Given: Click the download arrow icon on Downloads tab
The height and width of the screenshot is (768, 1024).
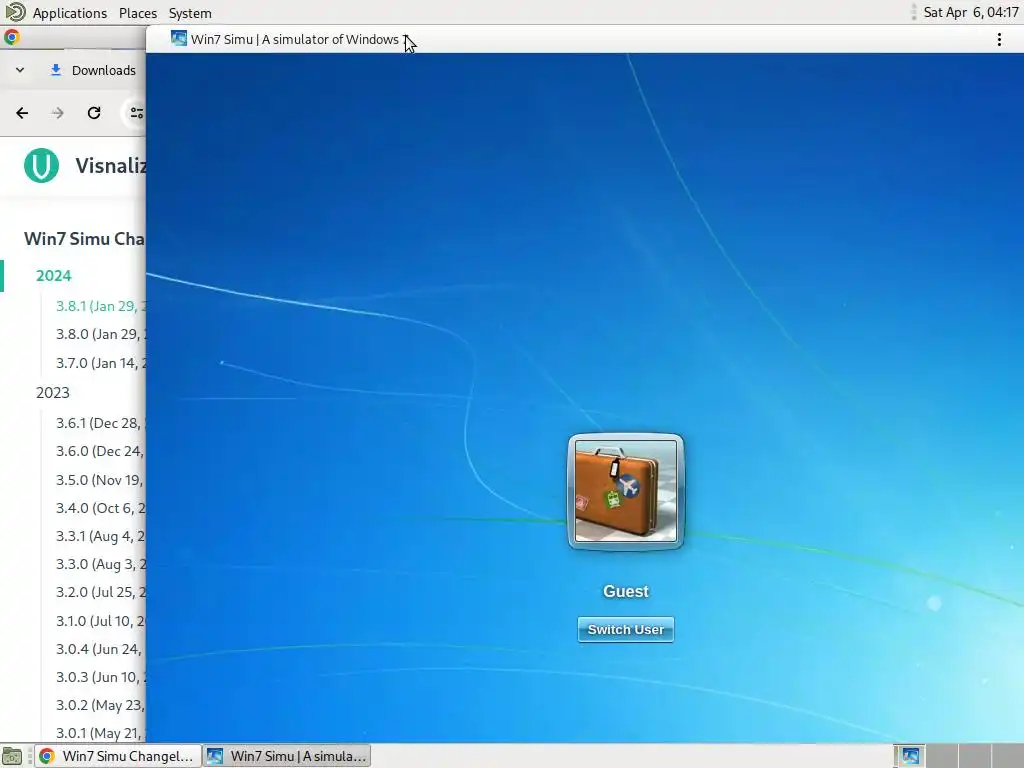Looking at the screenshot, I should coord(56,70).
